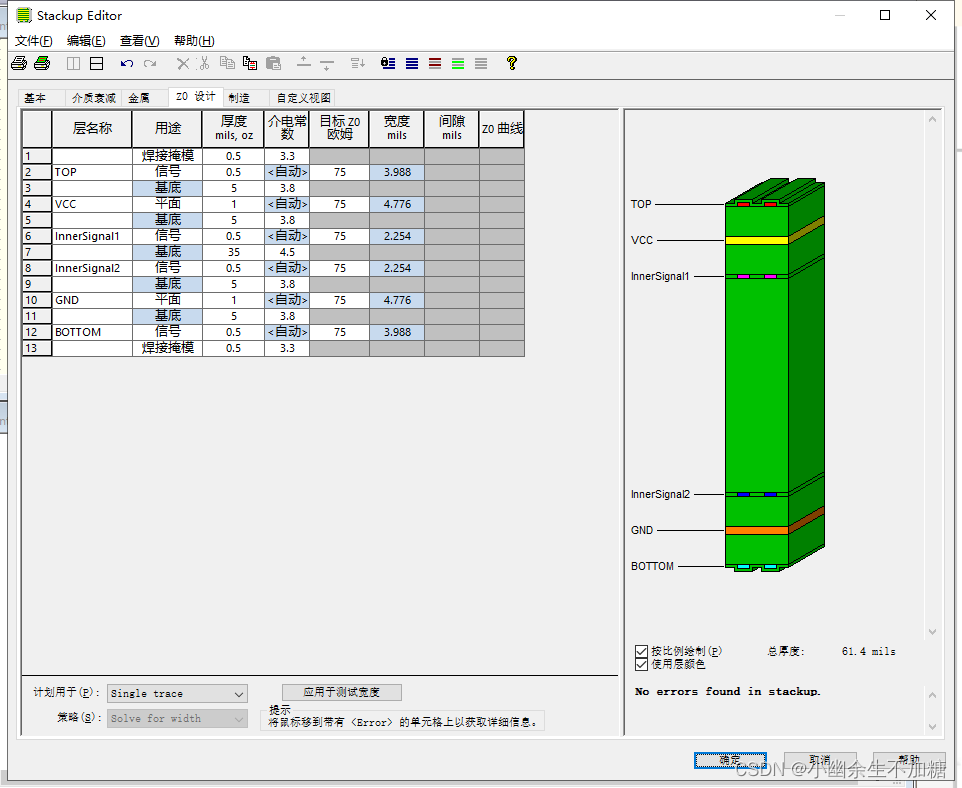Switch to the 介质衰减 tab
Viewport: 962px width, 788px height.
click(x=93, y=98)
